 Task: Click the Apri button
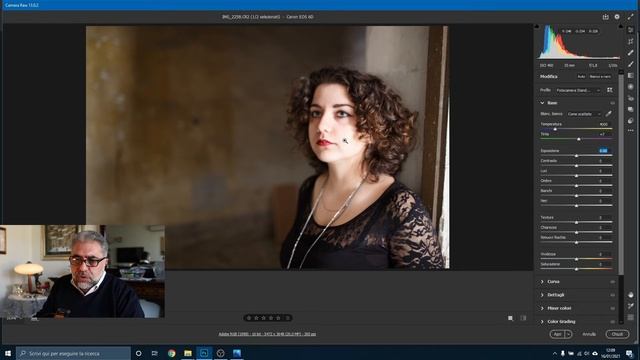pos(558,334)
